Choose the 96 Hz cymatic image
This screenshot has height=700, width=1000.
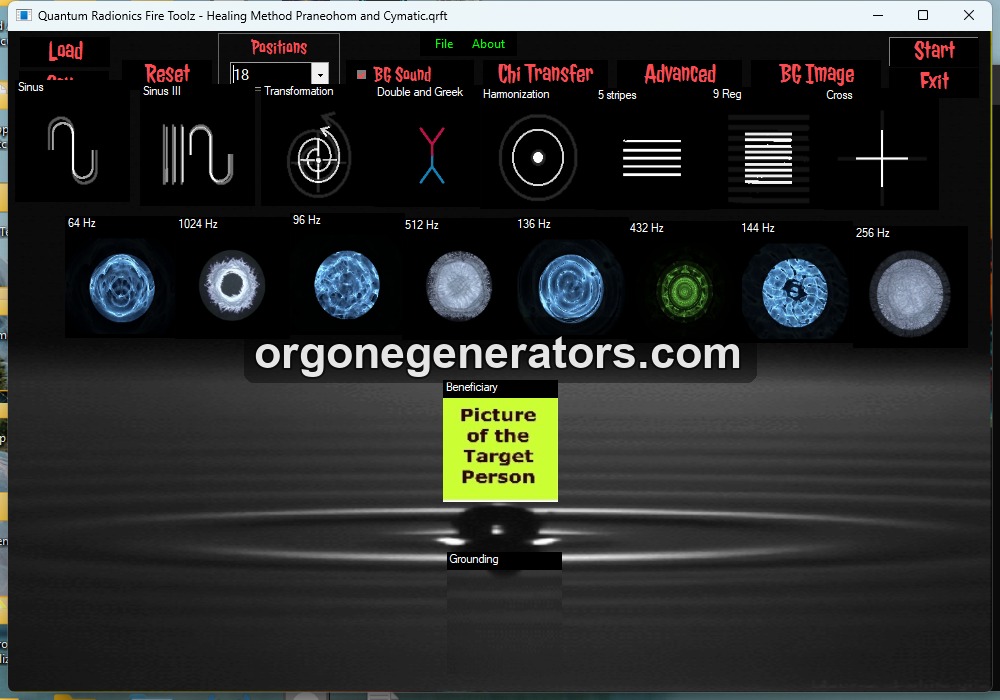pos(347,284)
